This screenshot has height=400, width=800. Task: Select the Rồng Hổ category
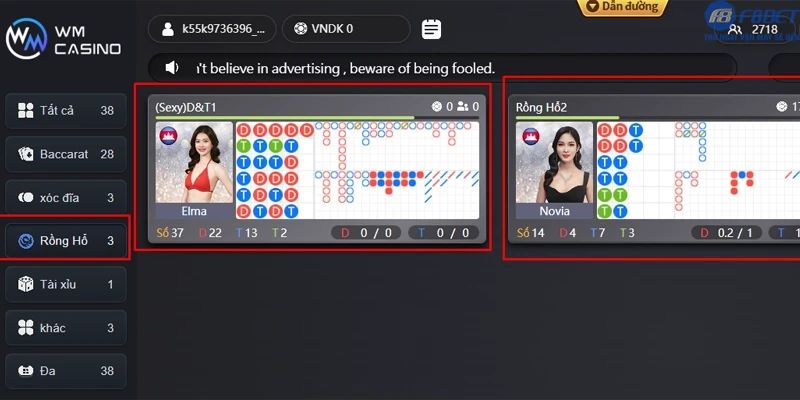[x=66, y=241]
